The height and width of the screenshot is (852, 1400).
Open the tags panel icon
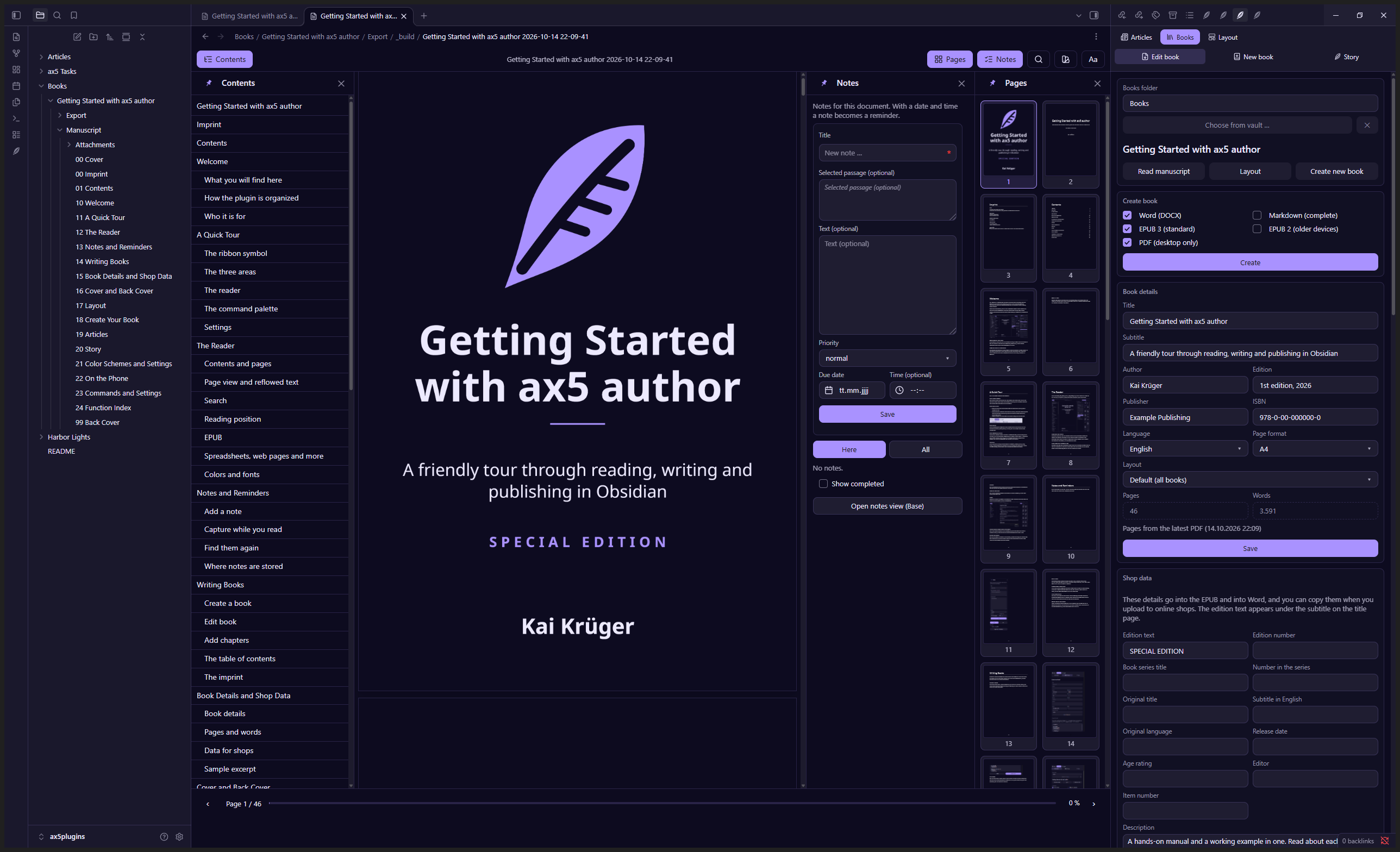click(x=1155, y=15)
